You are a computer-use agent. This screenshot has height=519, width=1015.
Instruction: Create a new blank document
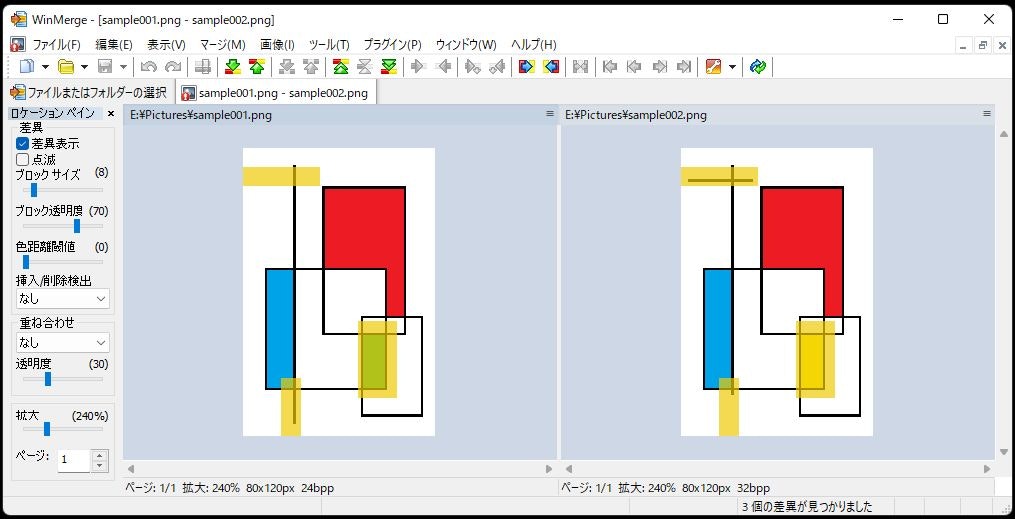pos(27,66)
